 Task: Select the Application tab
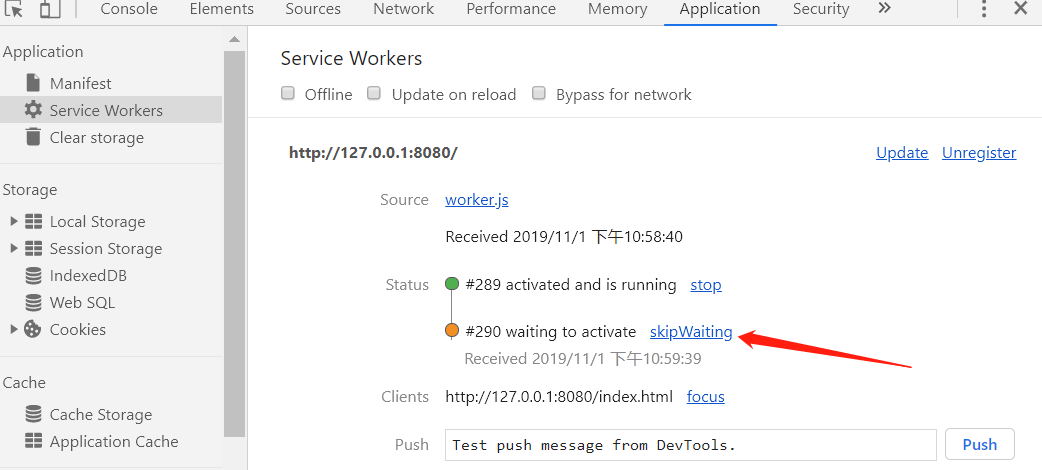coord(720,9)
